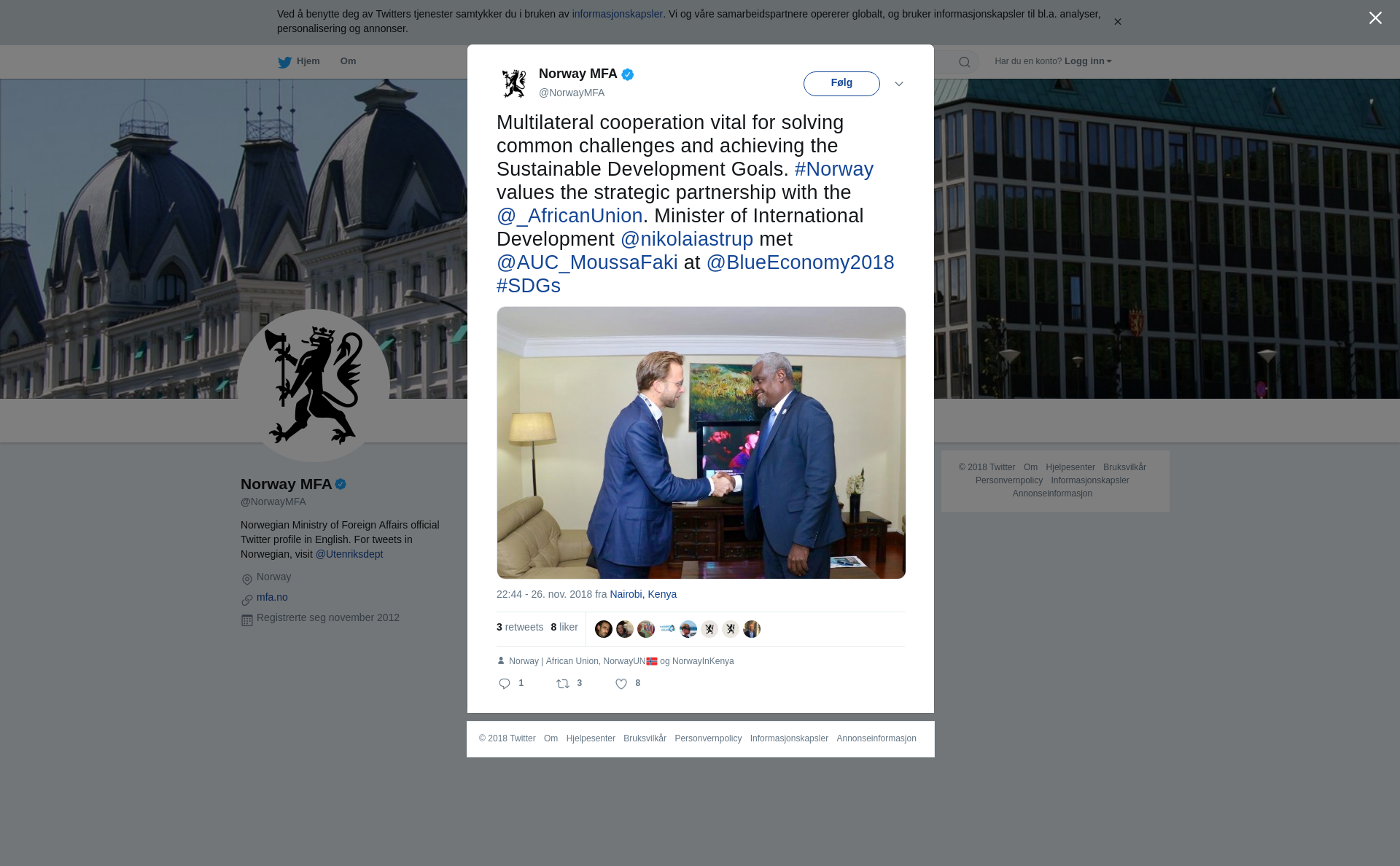This screenshot has width=1400, height=866.
Task: Follow Norway MFA with Følg button
Action: point(841,84)
